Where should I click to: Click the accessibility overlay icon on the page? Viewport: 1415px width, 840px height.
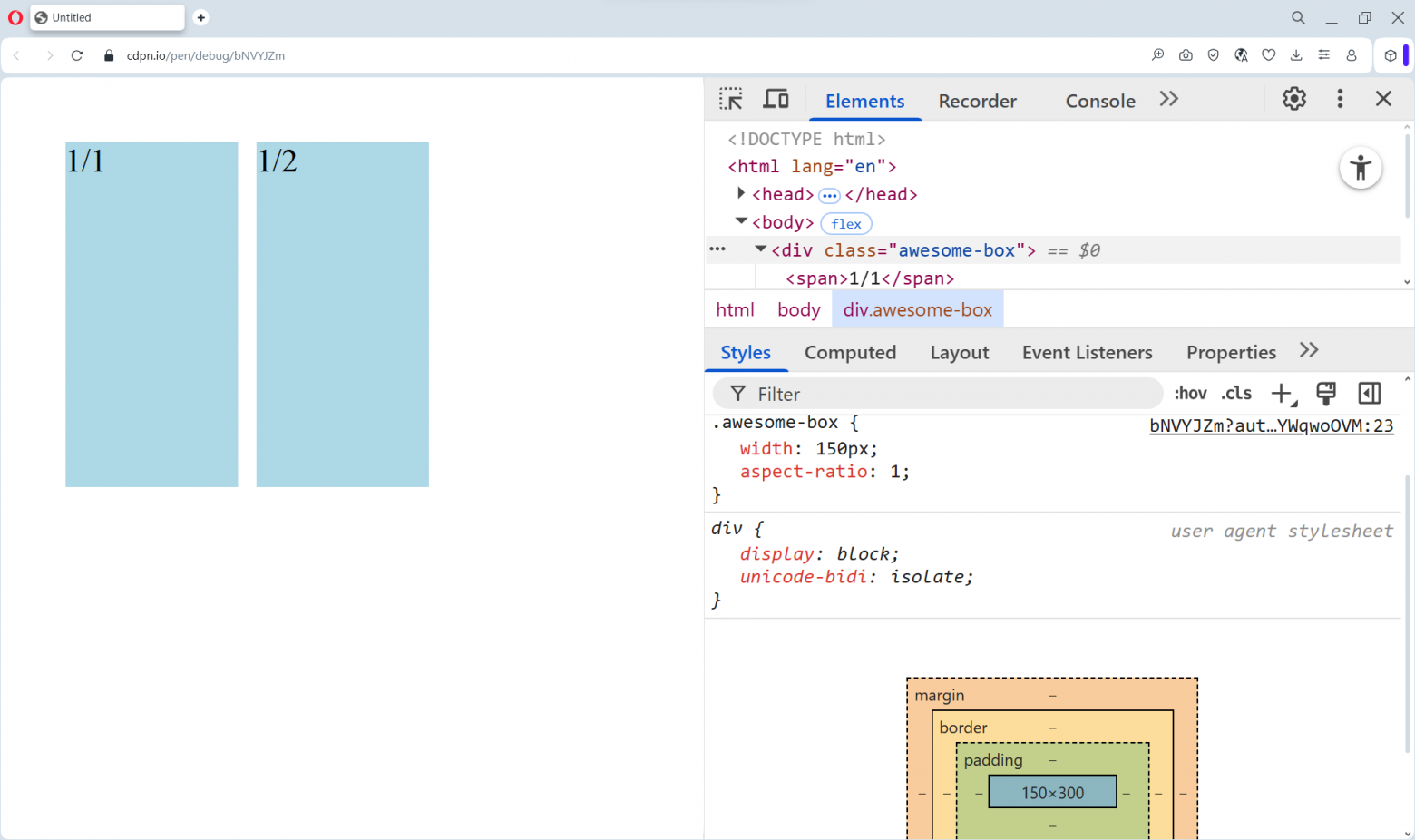1361,168
